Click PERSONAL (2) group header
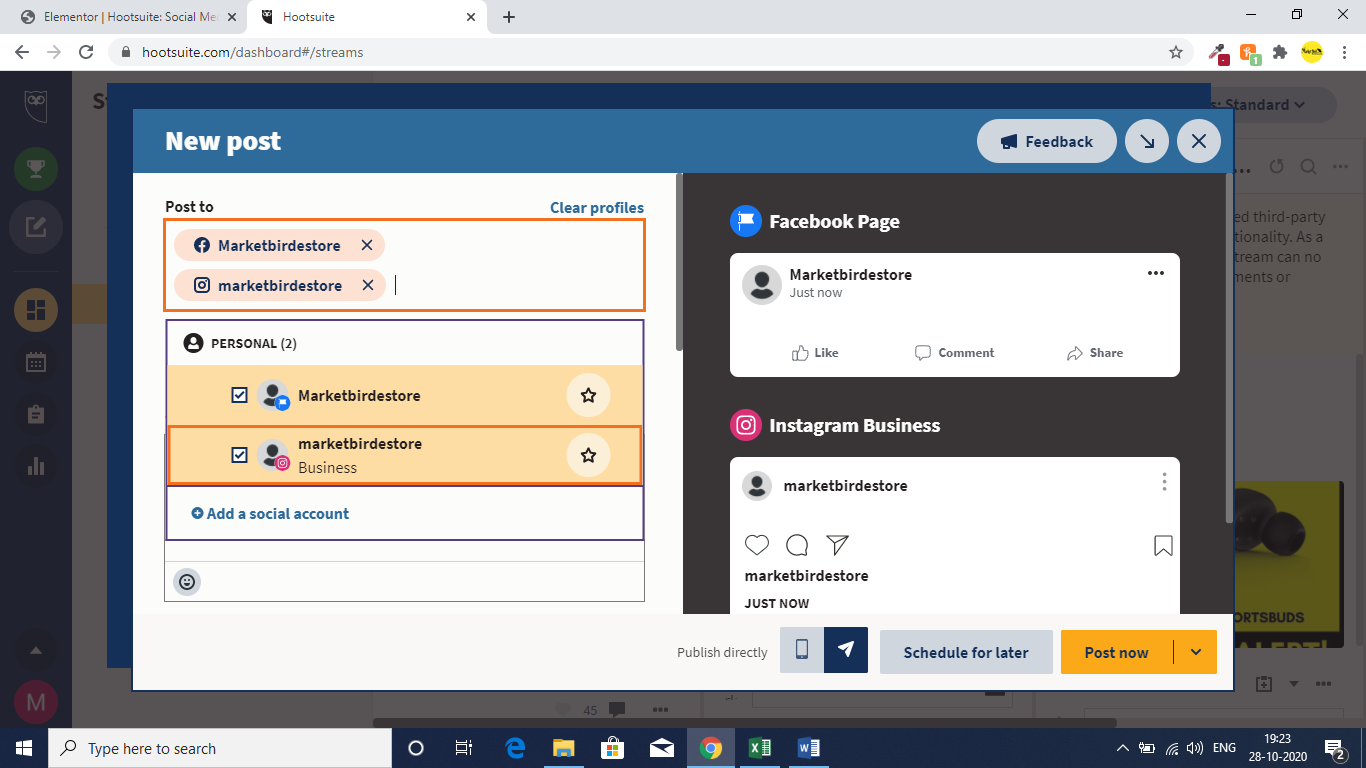The width and height of the screenshot is (1366, 768). (405, 343)
